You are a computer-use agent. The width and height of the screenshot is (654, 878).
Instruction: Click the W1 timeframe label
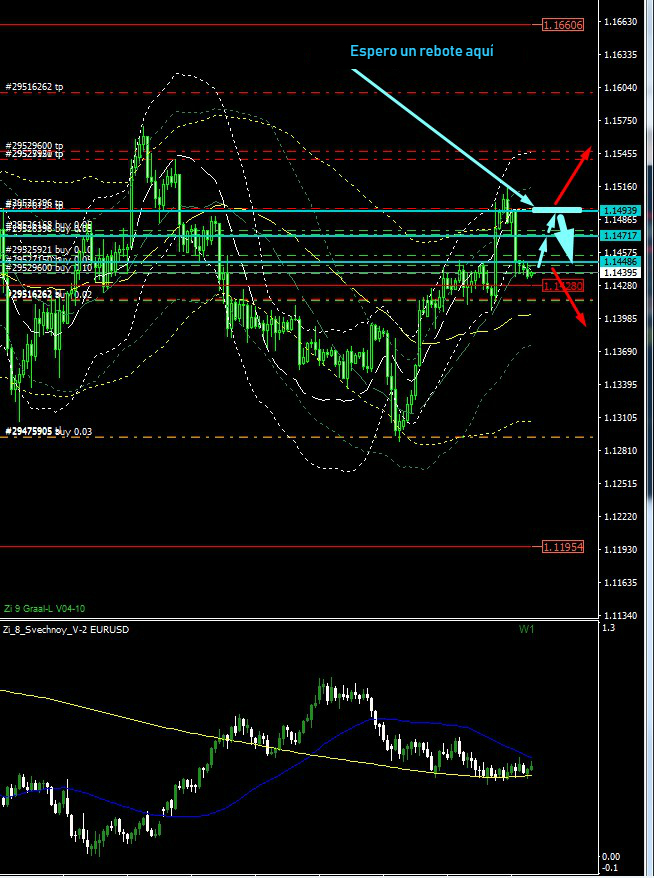(x=527, y=630)
